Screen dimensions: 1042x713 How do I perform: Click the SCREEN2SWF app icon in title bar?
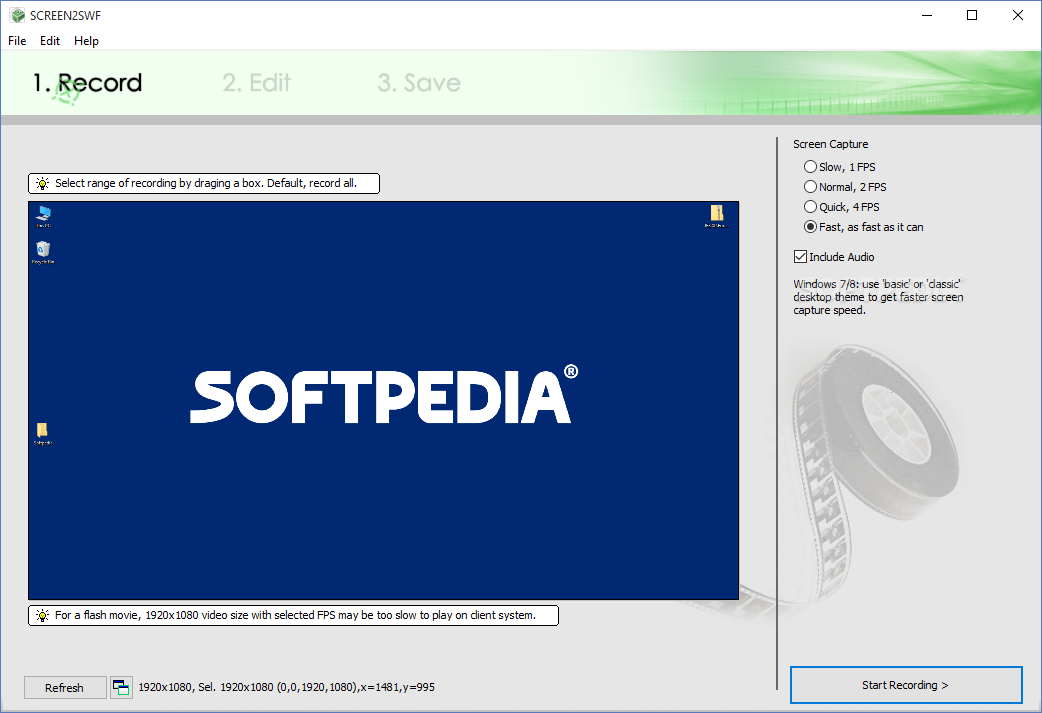17,15
